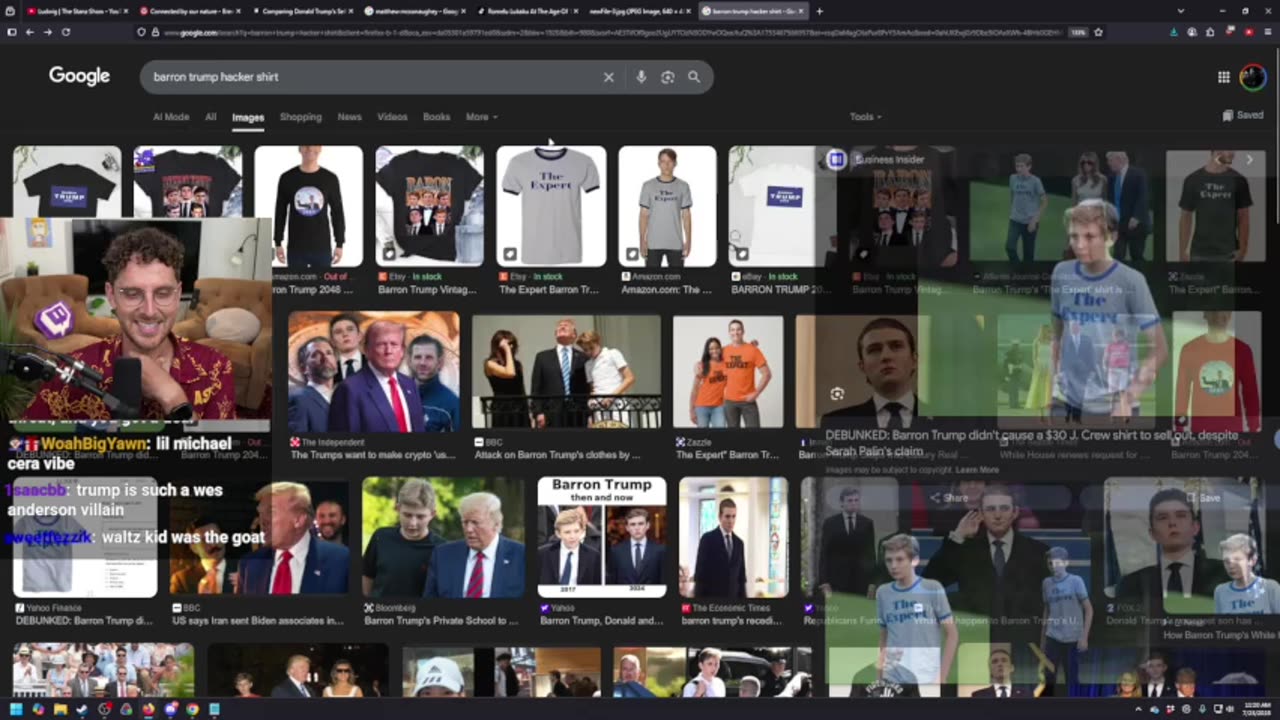Open Google Lens on the previewed image
The height and width of the screenshot is (720, 1280).
[837, 394]
